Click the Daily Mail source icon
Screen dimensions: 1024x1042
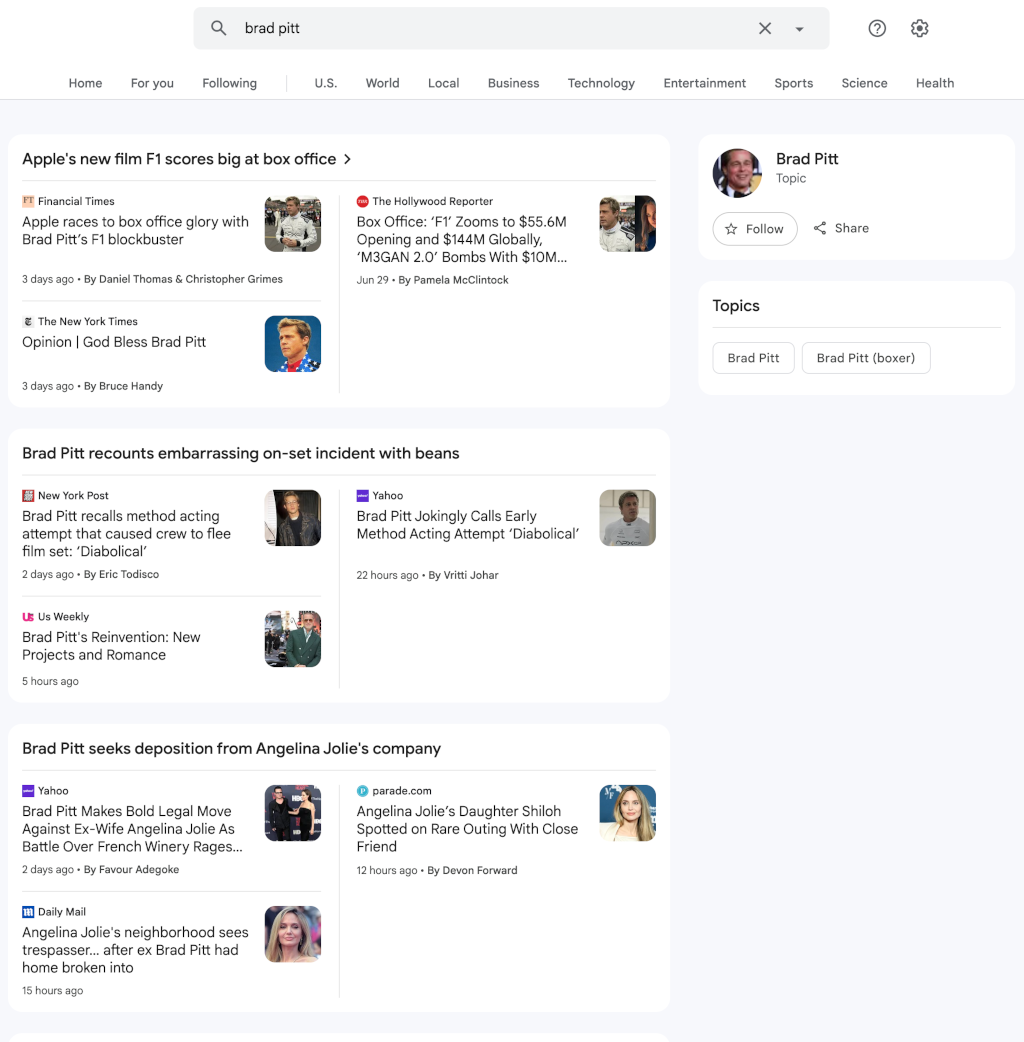(28, 911)
